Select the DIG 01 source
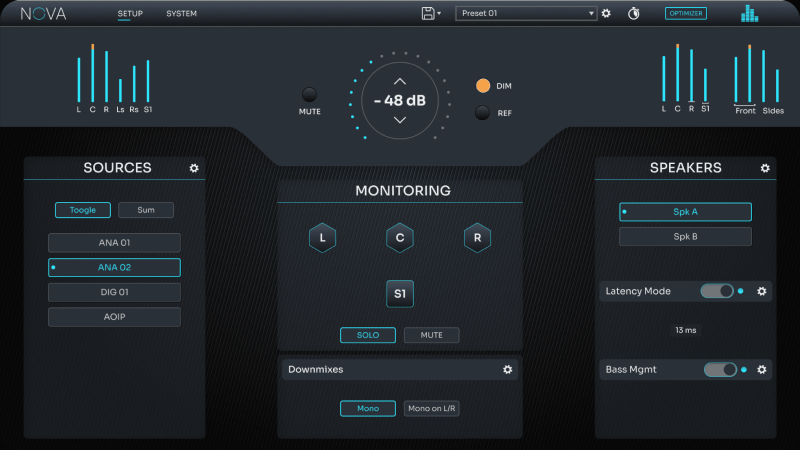800x450 pixels. 114,292
